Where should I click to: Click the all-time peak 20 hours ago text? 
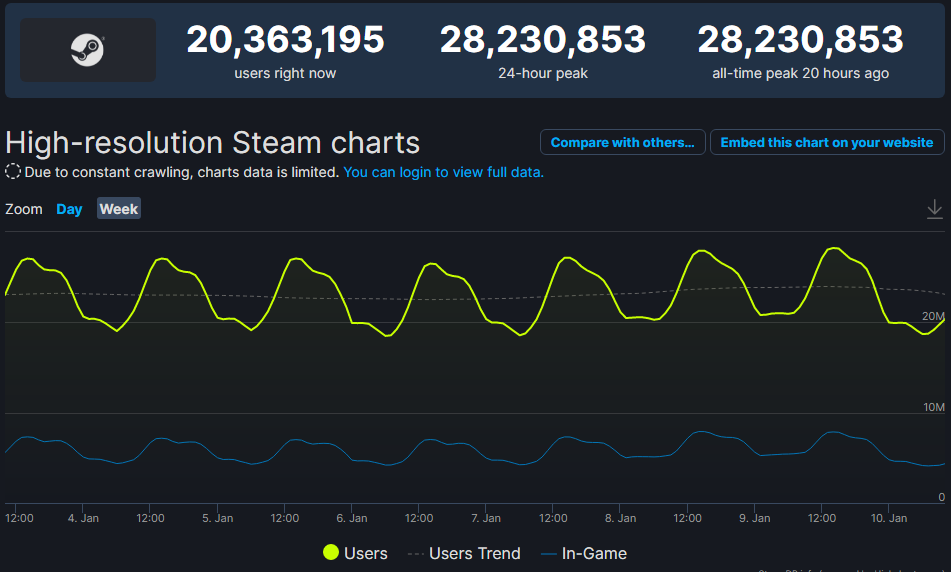(801, 73)
